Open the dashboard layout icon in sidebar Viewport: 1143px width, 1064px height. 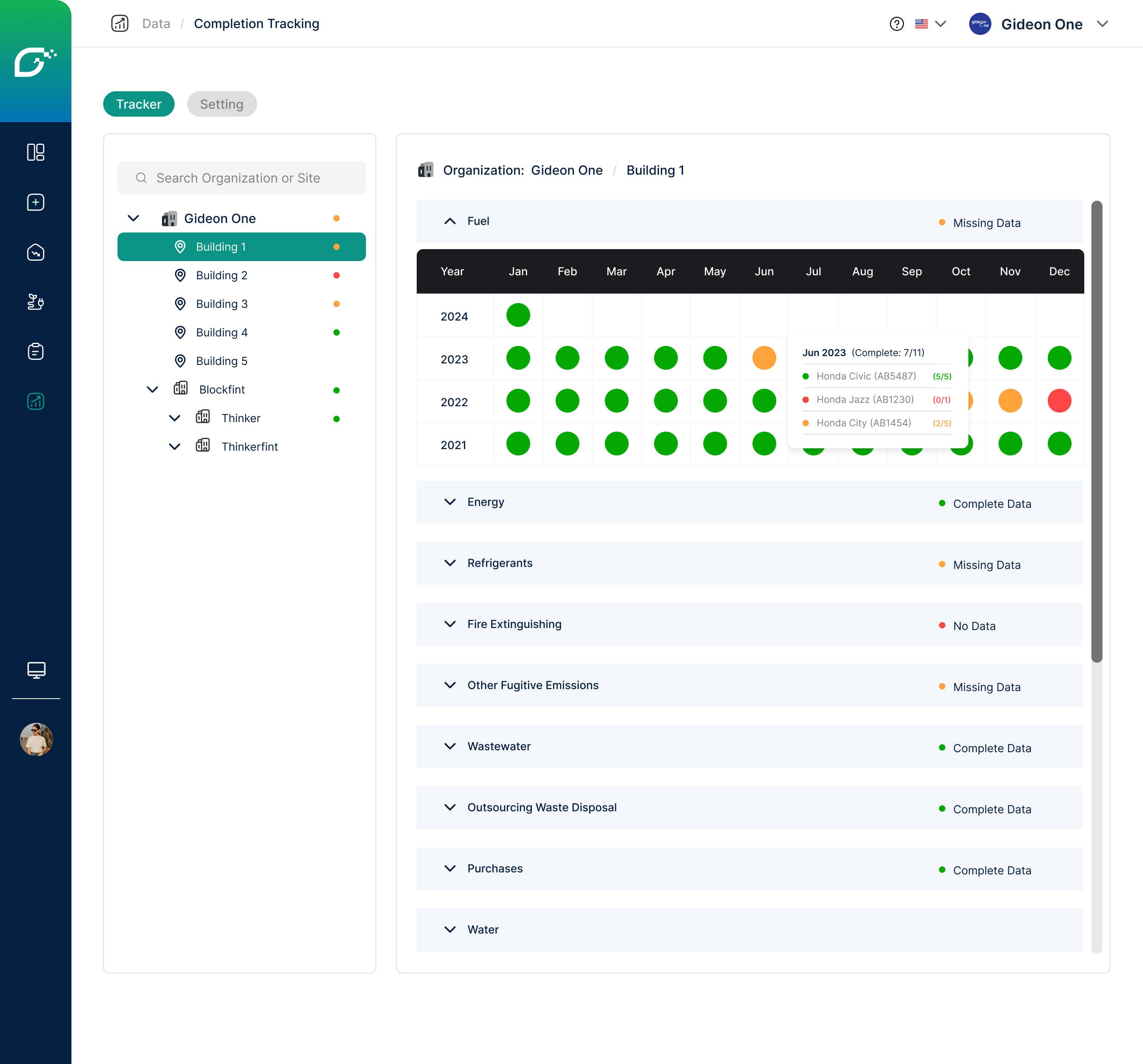click(x=36, y=152)
